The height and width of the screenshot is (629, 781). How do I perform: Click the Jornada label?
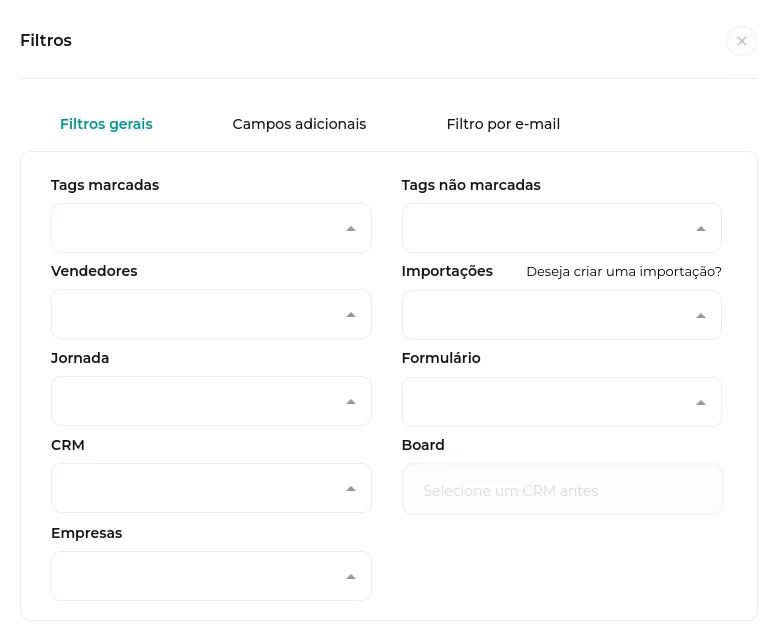click(80, 358)
